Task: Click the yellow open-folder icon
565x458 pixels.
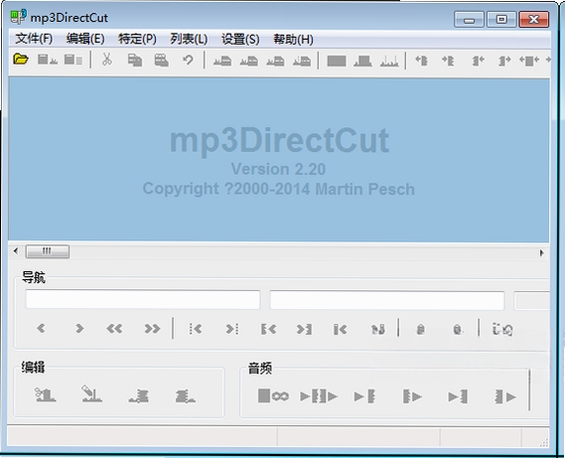Action: tap(21, 59)
